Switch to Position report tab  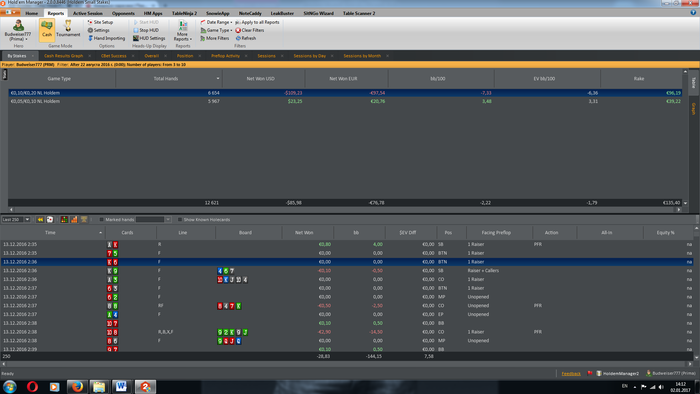click(x=185, y=56)
